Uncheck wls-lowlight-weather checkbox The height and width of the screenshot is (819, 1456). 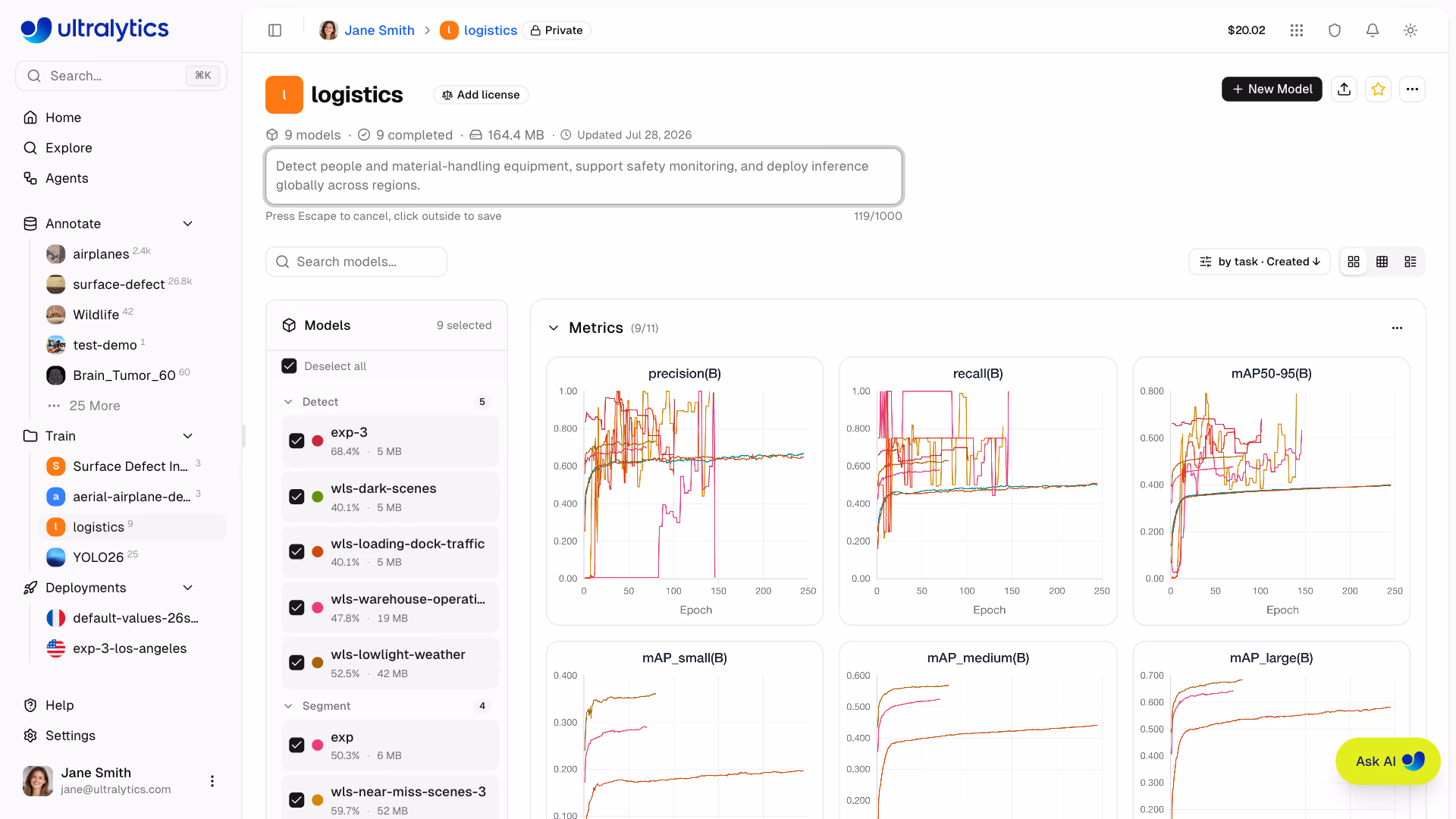tap(297, 663)
